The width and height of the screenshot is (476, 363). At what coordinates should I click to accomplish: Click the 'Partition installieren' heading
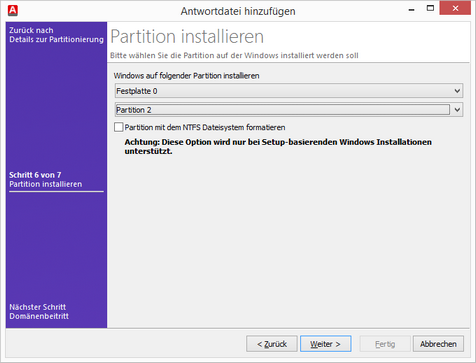tap(187, 36)
